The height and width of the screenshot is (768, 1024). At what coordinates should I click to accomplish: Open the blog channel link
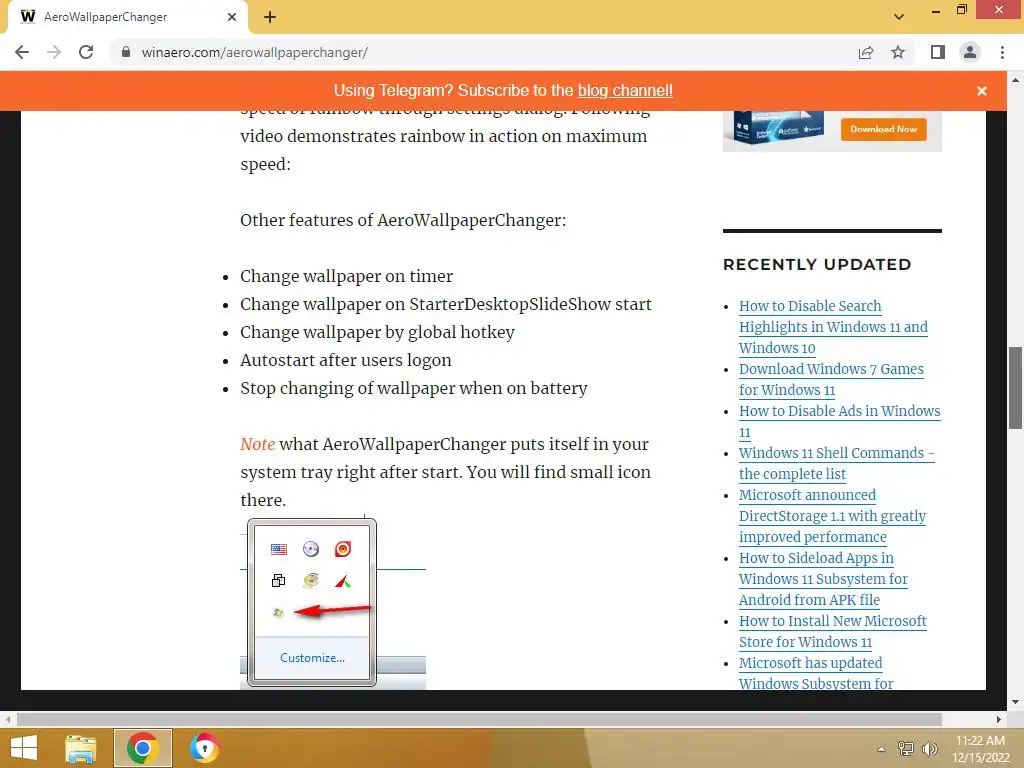[x=625, y=91]
